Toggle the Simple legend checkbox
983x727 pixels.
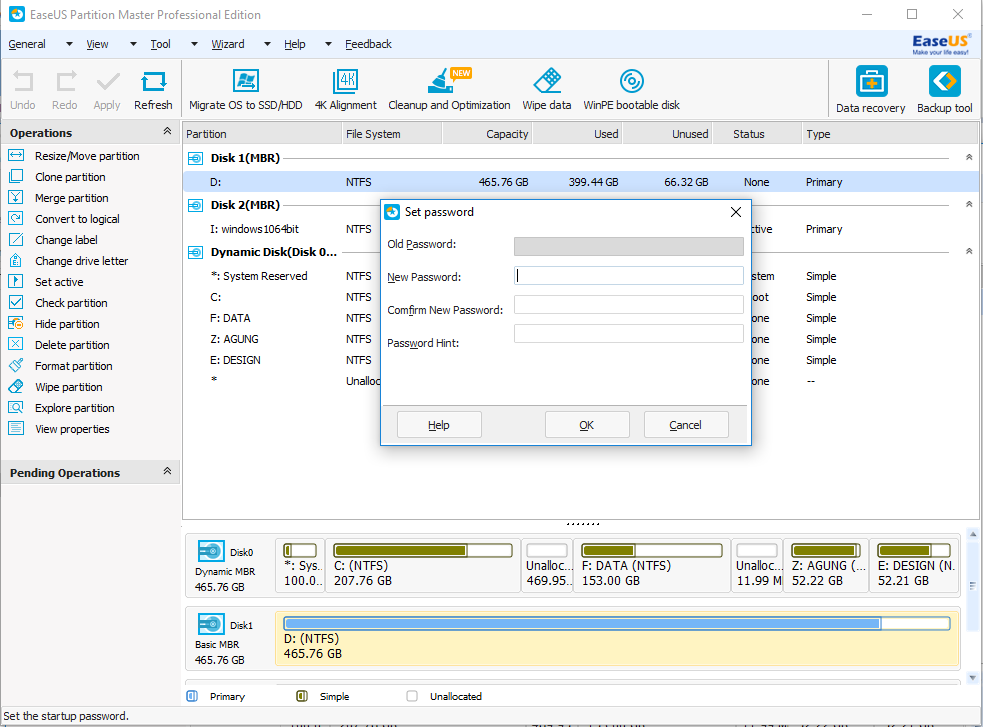coord(301,695)
